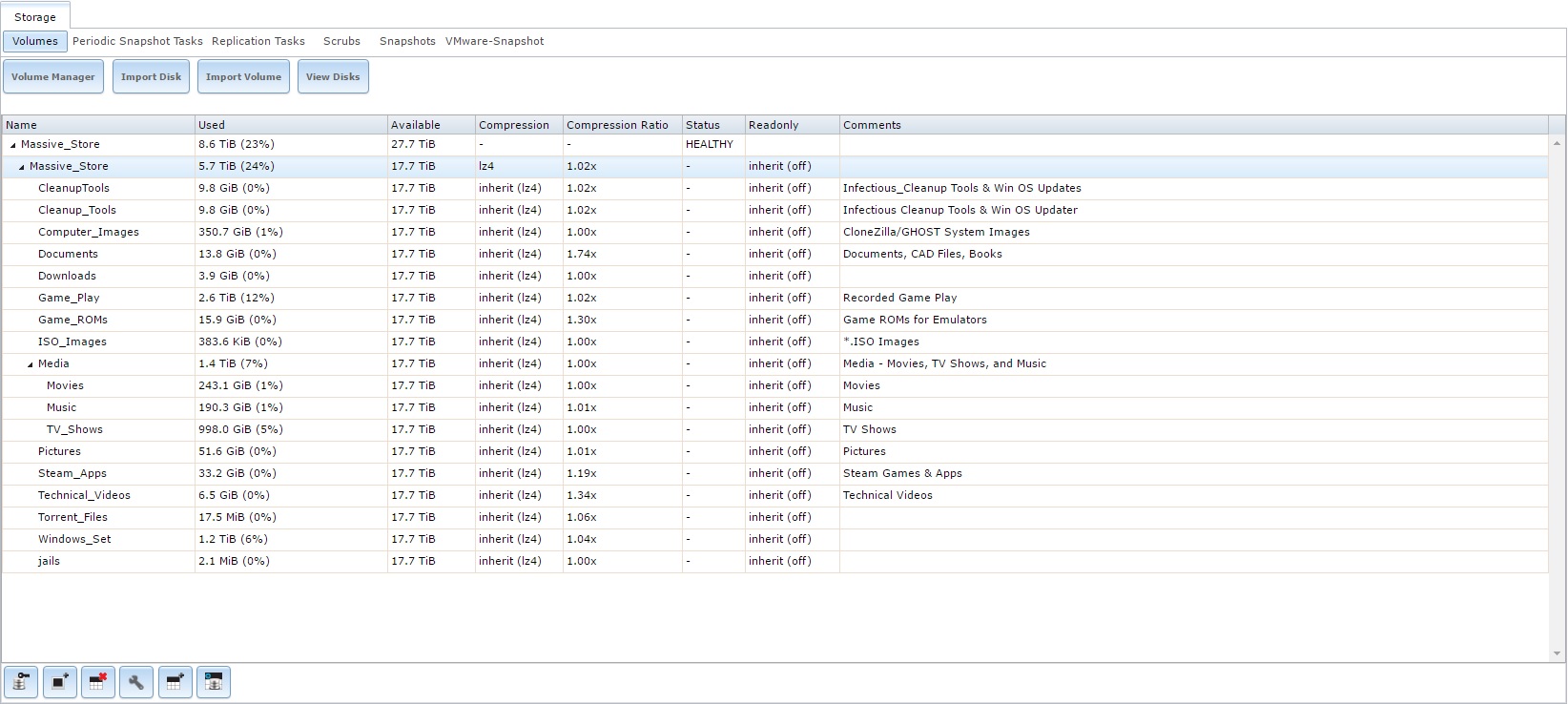Click the View Disks button
Screen dimensions: 1568x704
(333, 76)
